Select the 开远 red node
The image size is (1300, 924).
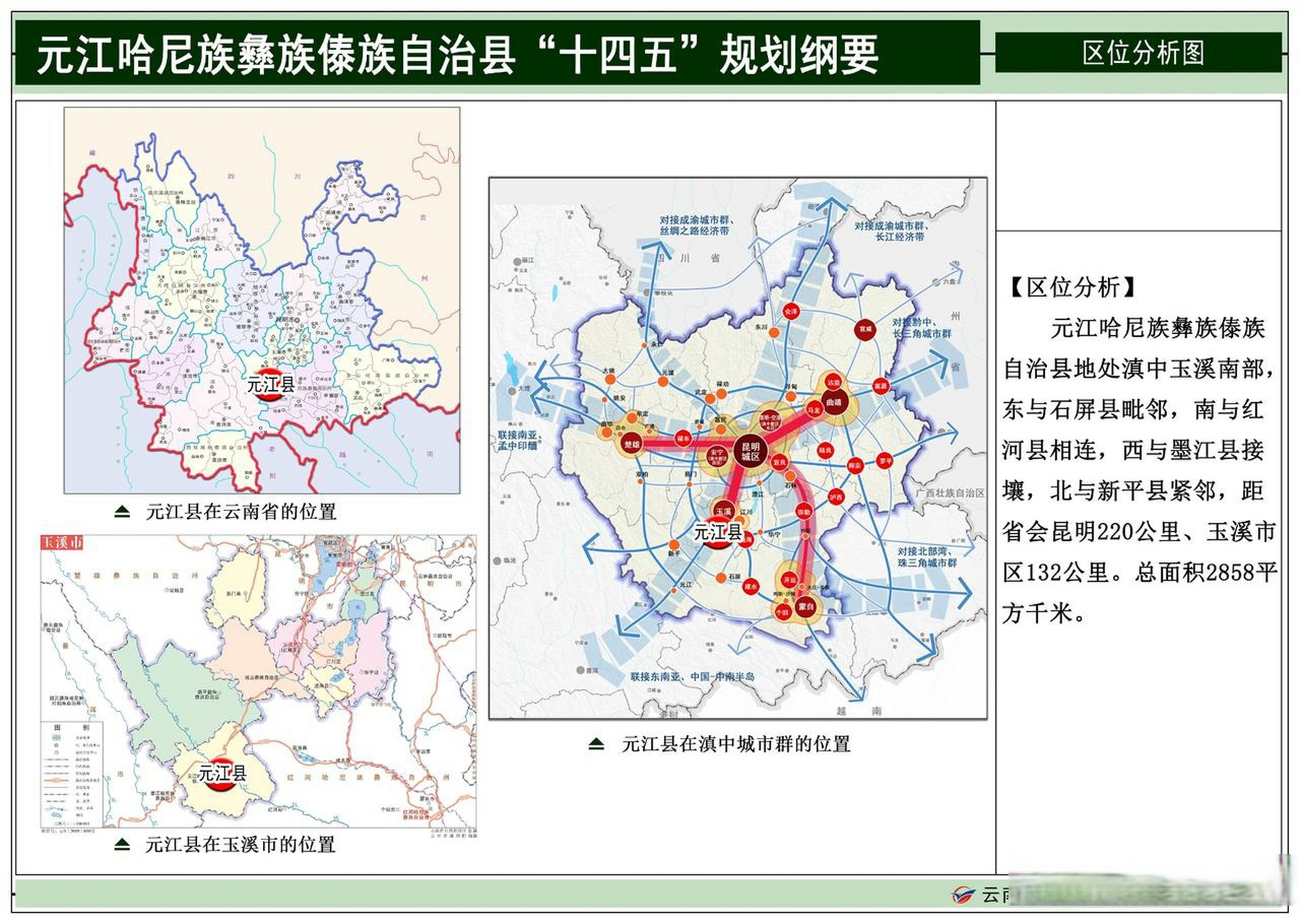(789, 580)
